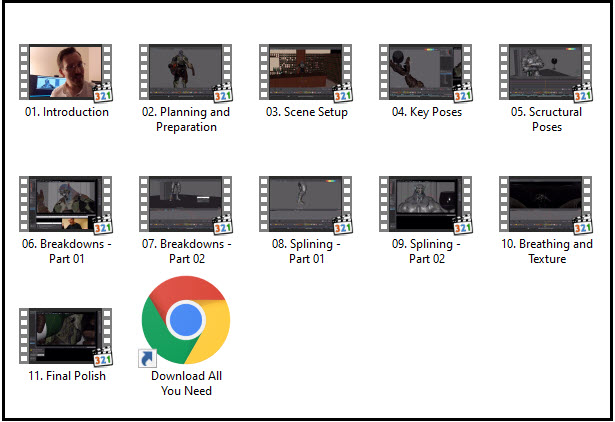Viewport: 615px width, 422px height.
Task: Click the '01. Introduction' file name
Action: click(67, 112)
